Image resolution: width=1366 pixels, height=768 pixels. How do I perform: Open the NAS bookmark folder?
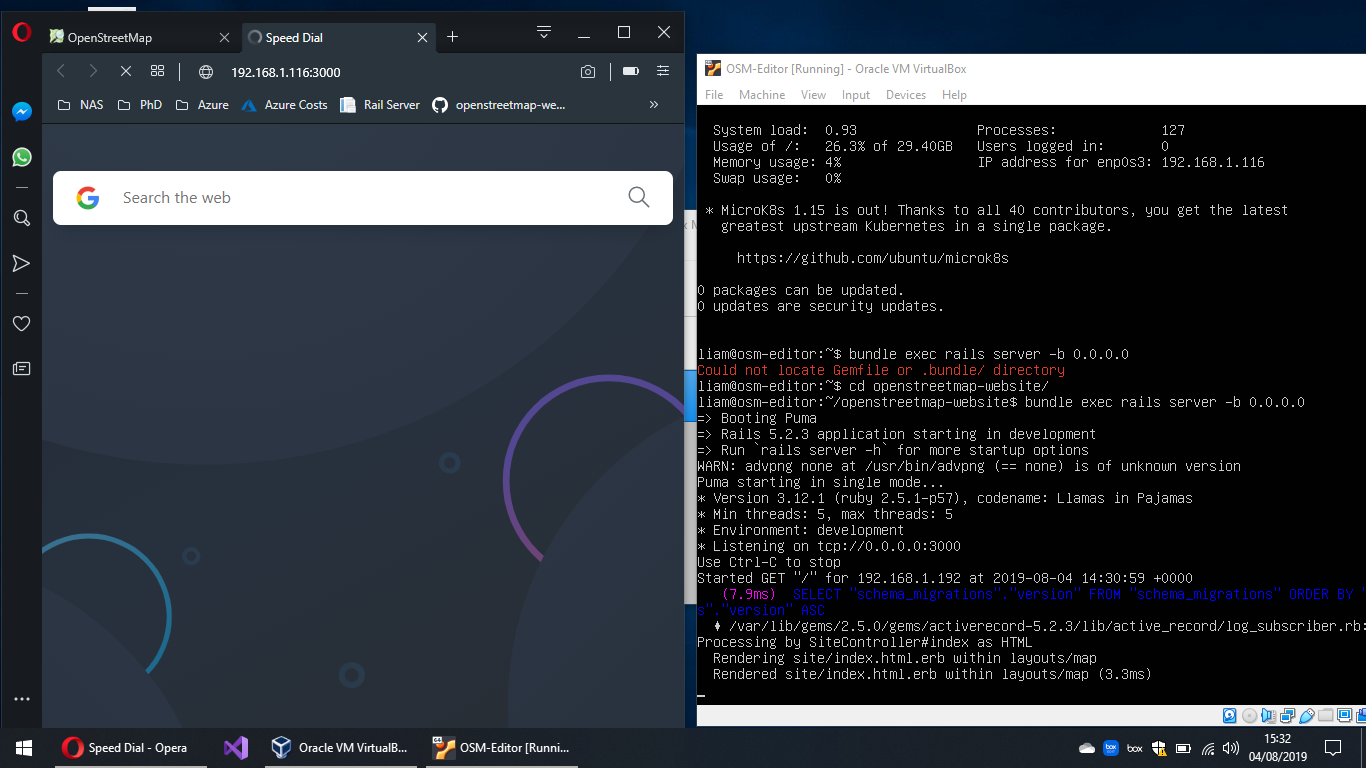point(80,104)
